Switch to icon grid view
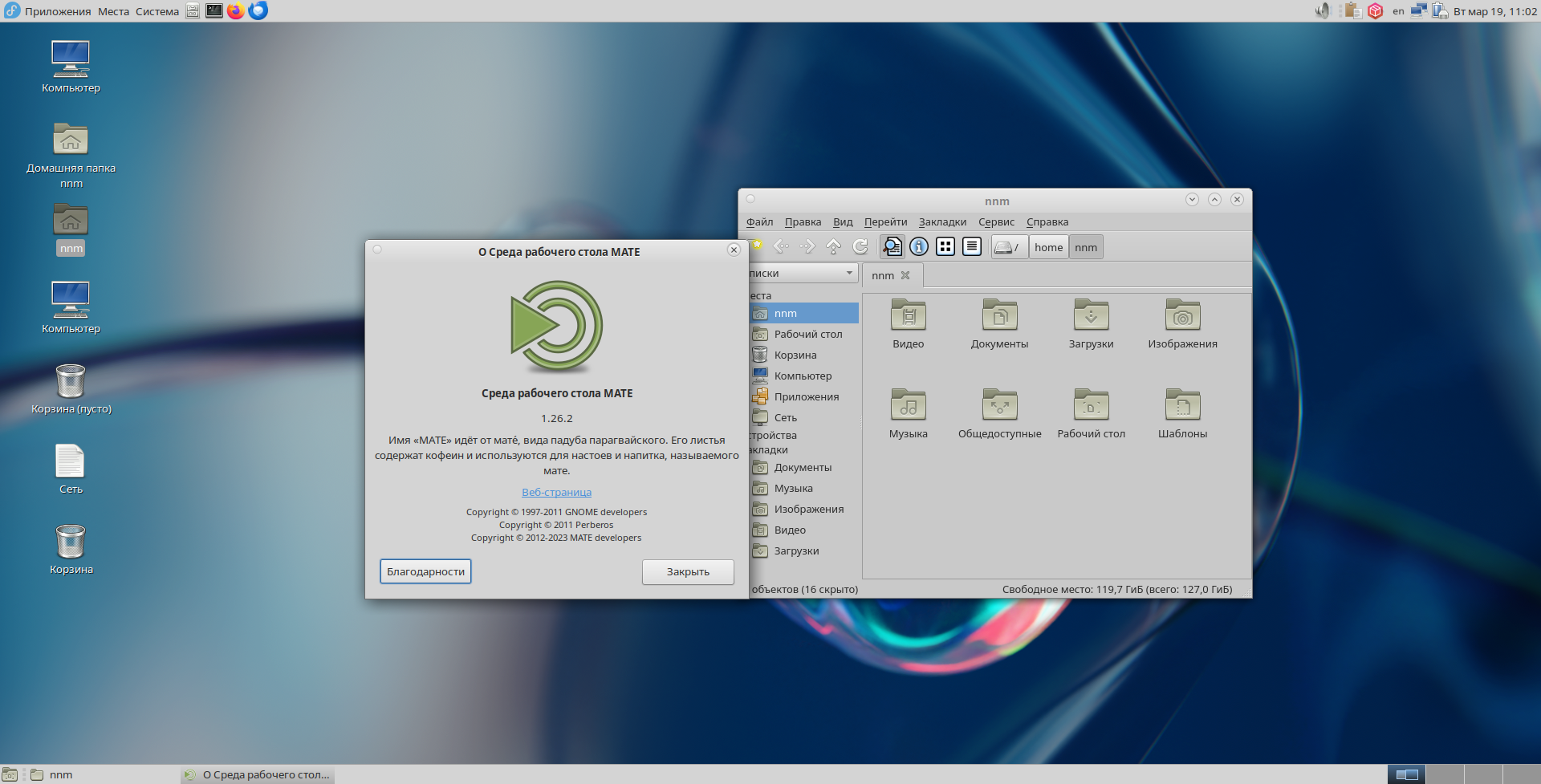The height and width of the screenshot is (784, 1541). coord(945,247)
